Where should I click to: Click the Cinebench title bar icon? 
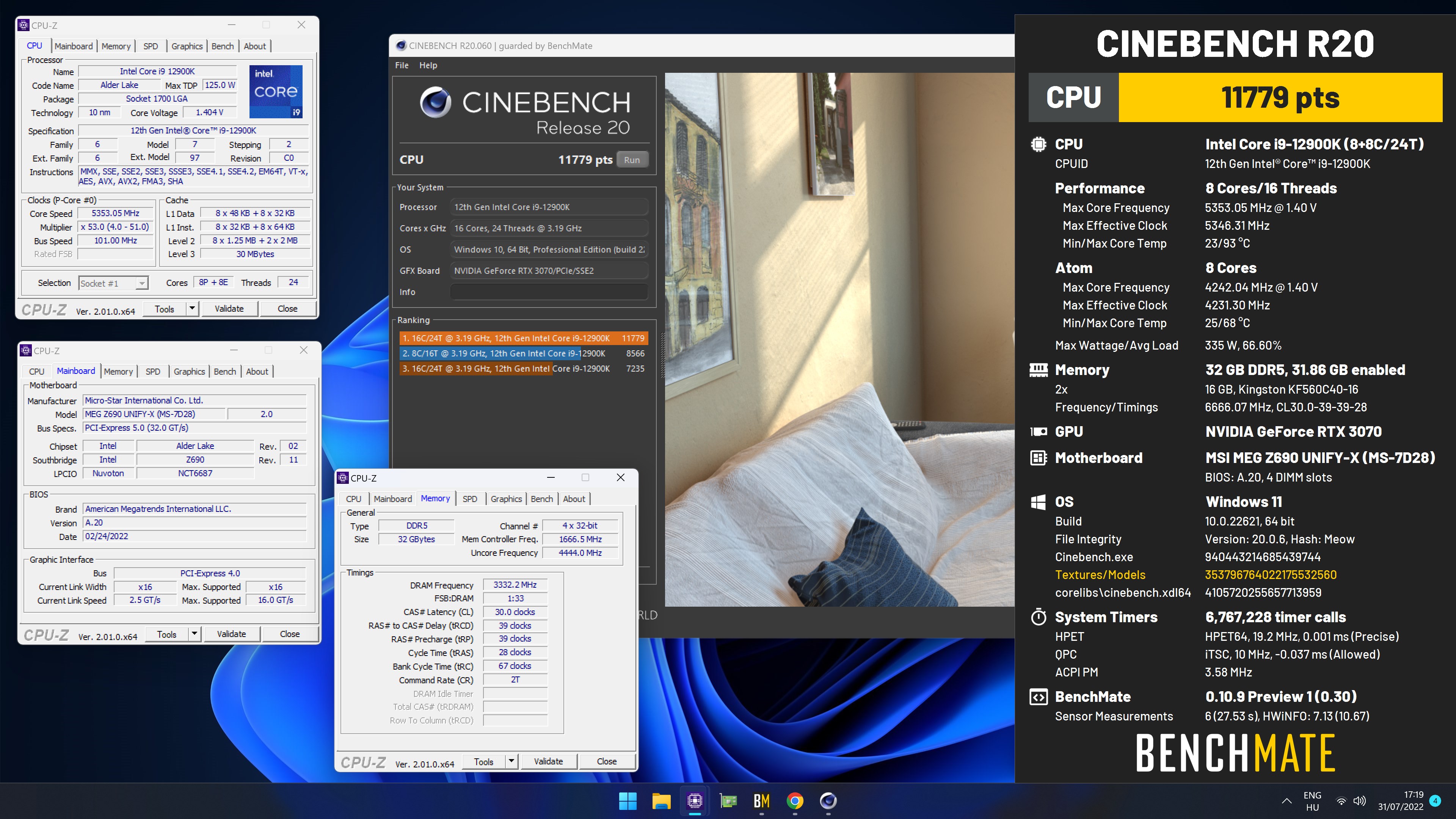coord(401,46)
